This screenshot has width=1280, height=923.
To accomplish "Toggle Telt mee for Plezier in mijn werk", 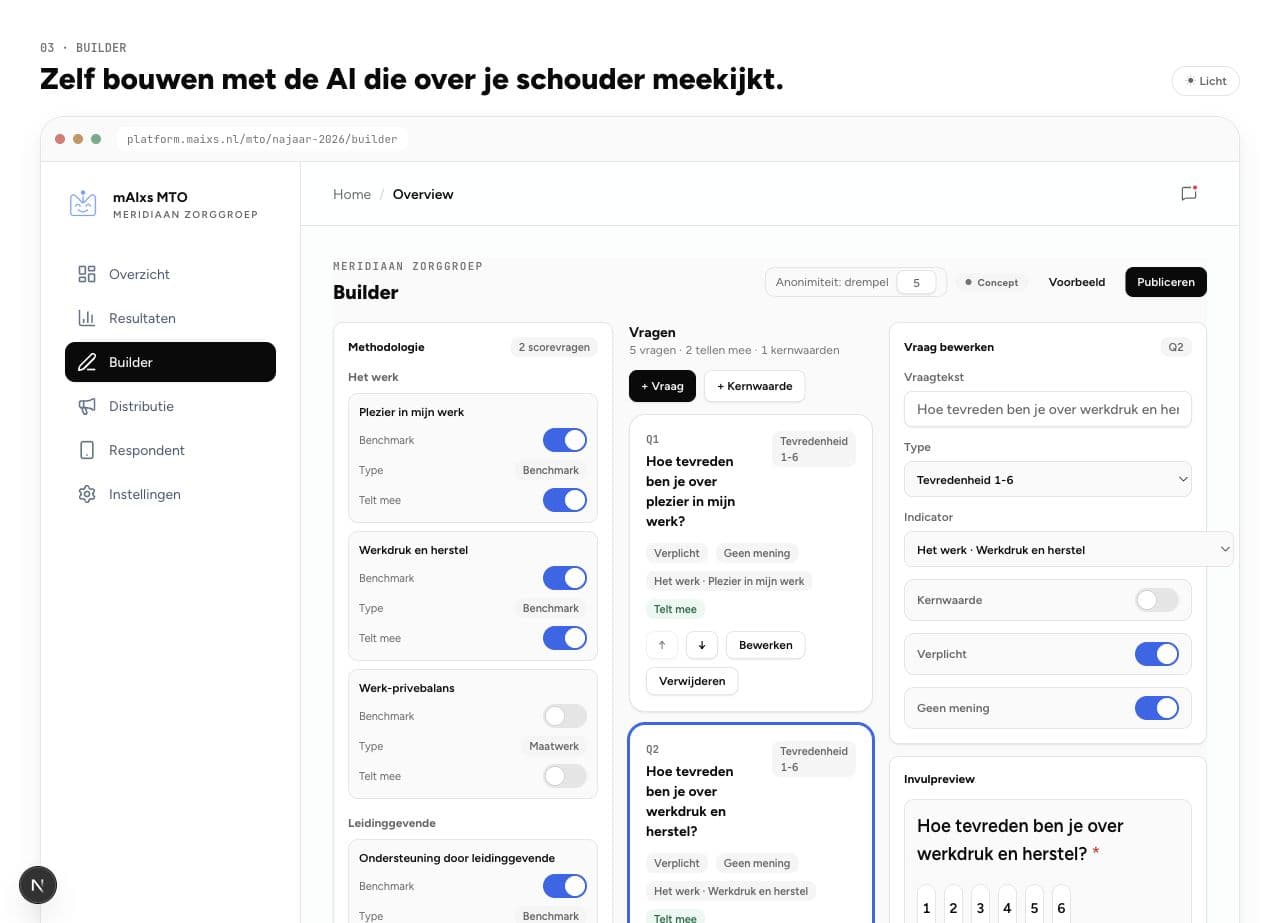I will click(565, 500).
